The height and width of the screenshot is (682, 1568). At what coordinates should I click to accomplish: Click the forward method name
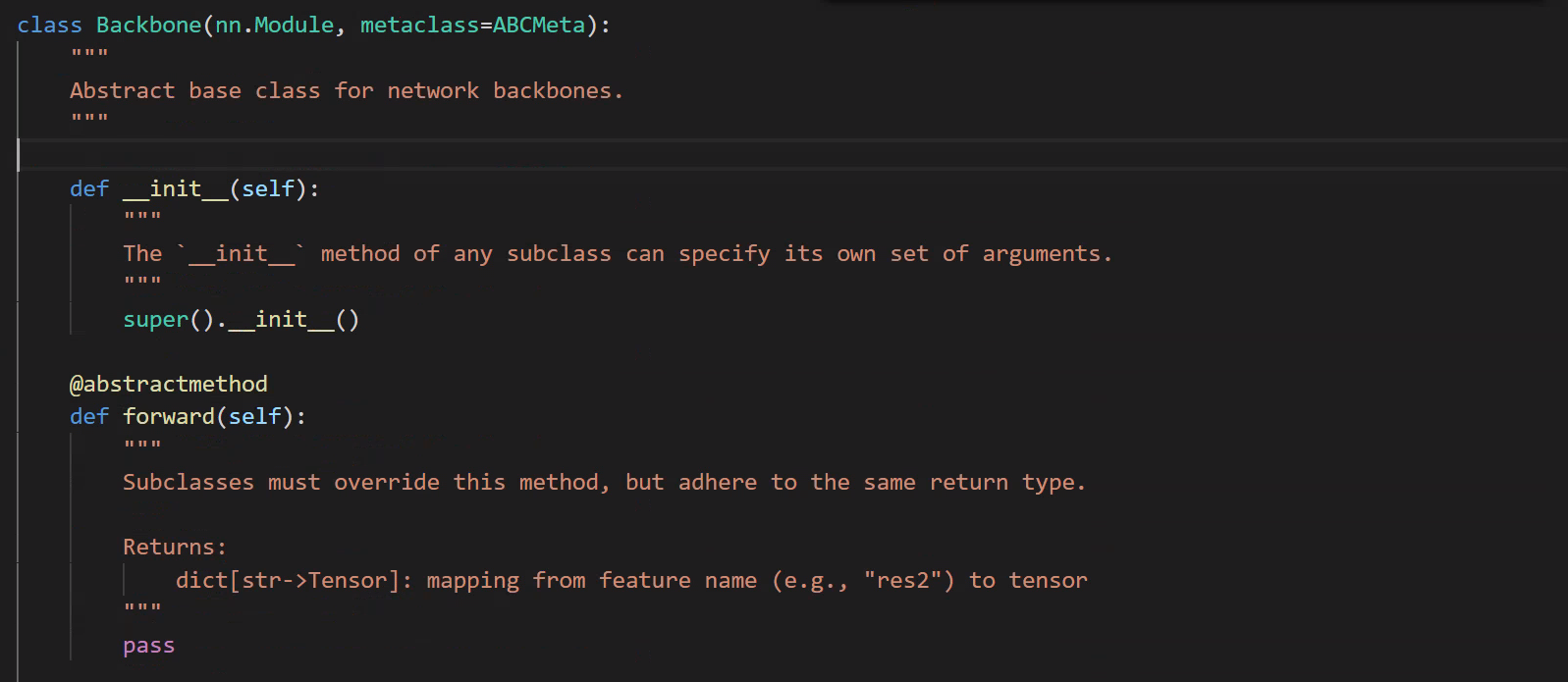169,417
